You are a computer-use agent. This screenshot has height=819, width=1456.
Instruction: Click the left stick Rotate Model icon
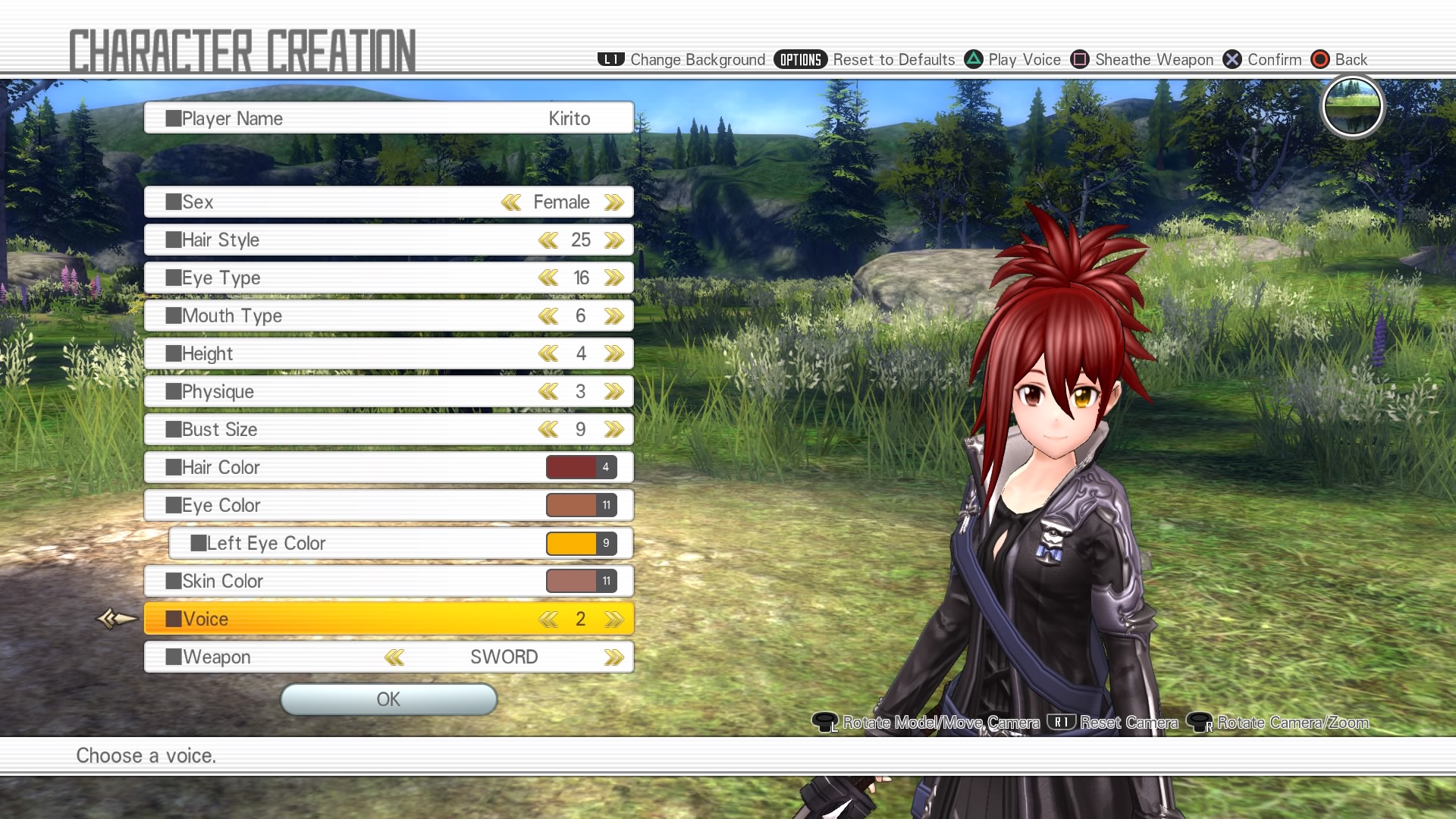coord(825,722)
